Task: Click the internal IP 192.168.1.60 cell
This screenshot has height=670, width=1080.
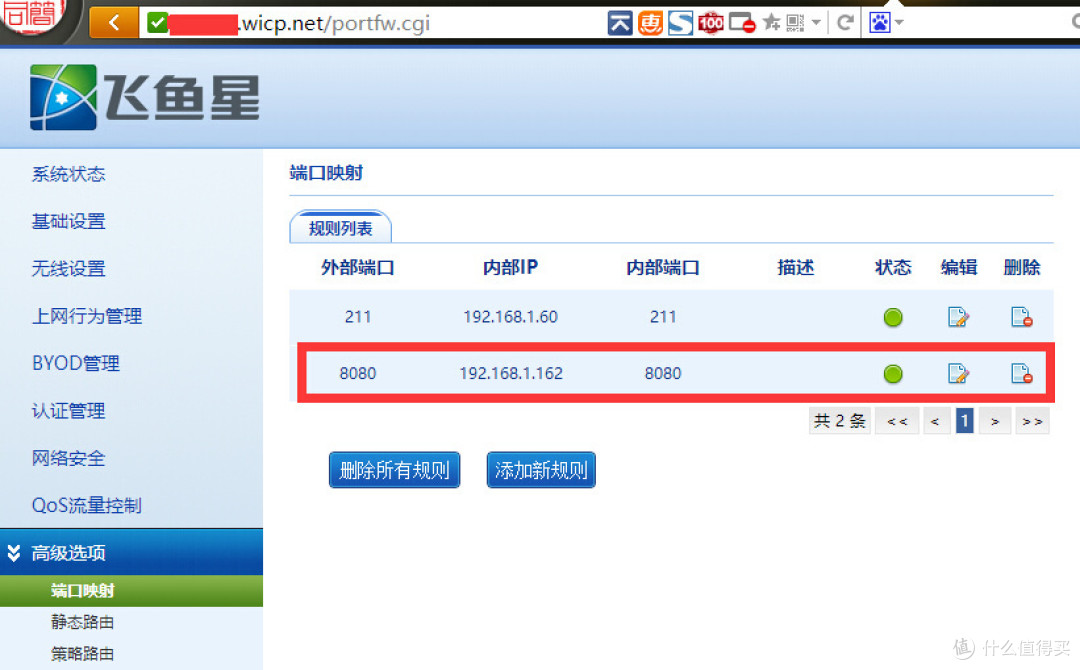Action: click(510, 317)
